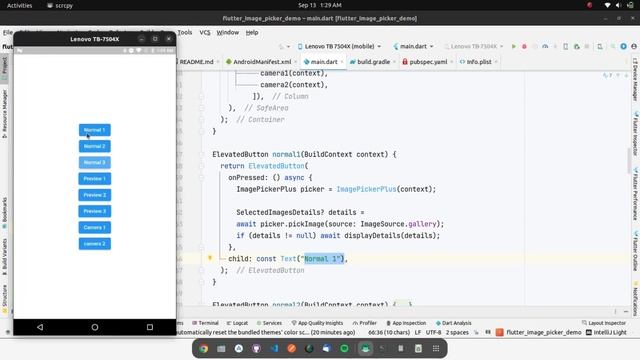Collapse normal1 function fold marker in gutter
The image size is (640, 360).
pyautogui.click(x=201, y=154)
